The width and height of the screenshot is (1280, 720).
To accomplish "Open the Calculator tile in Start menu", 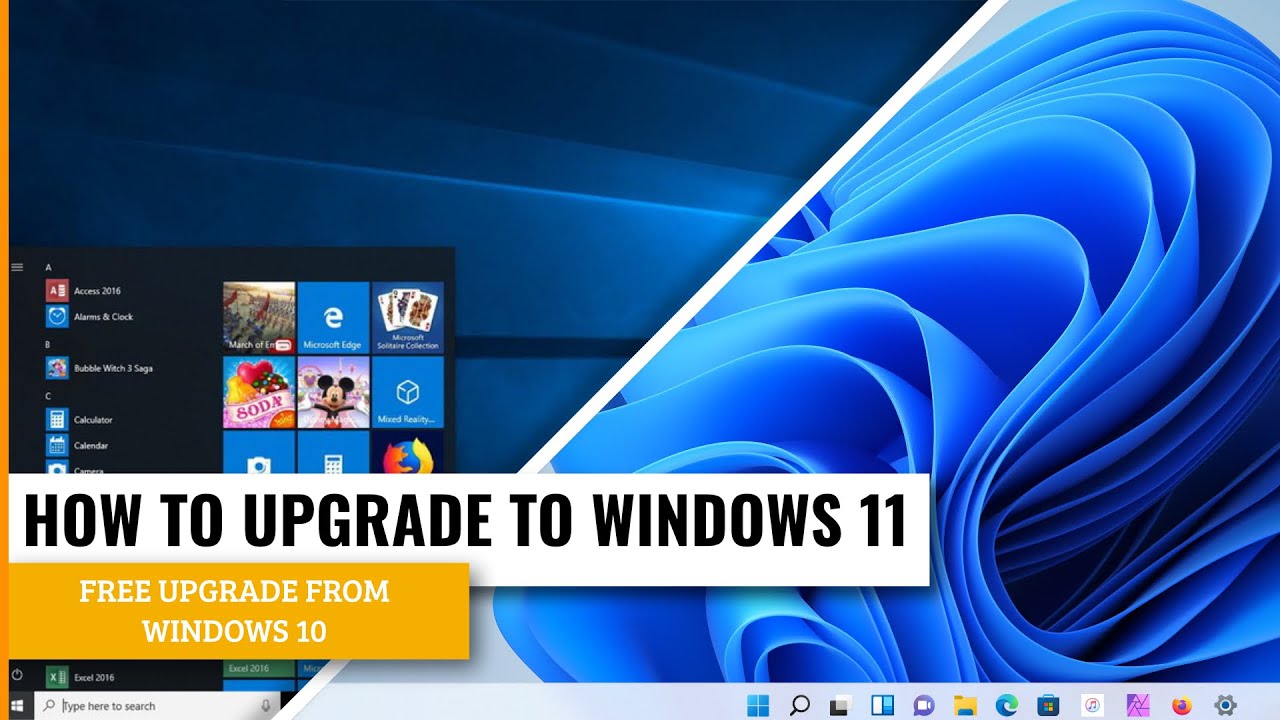I will 333,453.
